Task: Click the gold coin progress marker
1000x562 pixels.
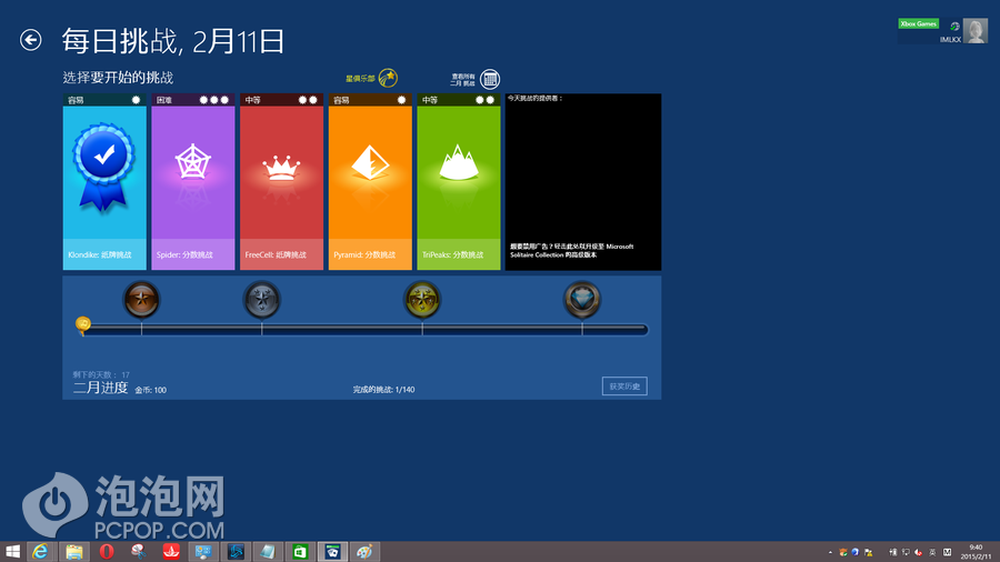Action: click(x=83, y=324)
